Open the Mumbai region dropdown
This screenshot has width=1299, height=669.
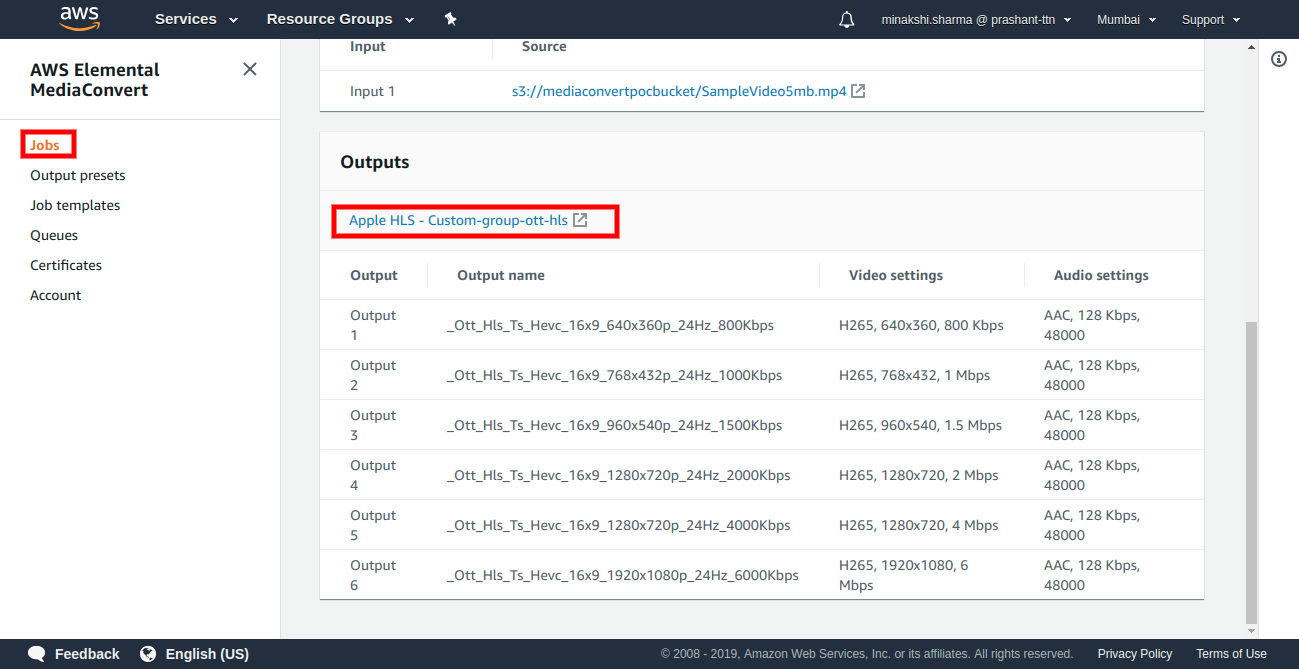pyautogui.click(x=1126, y=20)
